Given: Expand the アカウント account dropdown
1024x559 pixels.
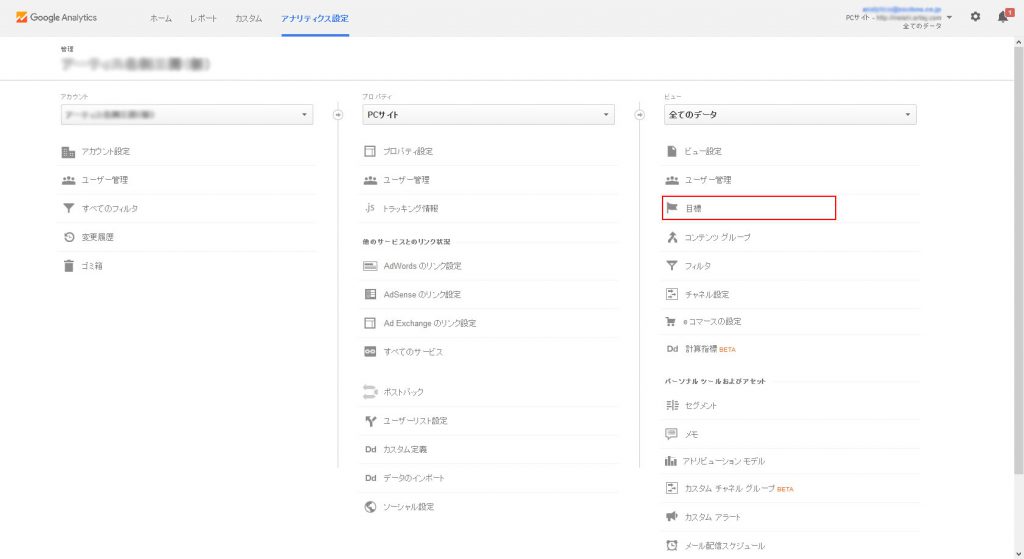Looking at the screenshot, I should [x=186, y=115].
